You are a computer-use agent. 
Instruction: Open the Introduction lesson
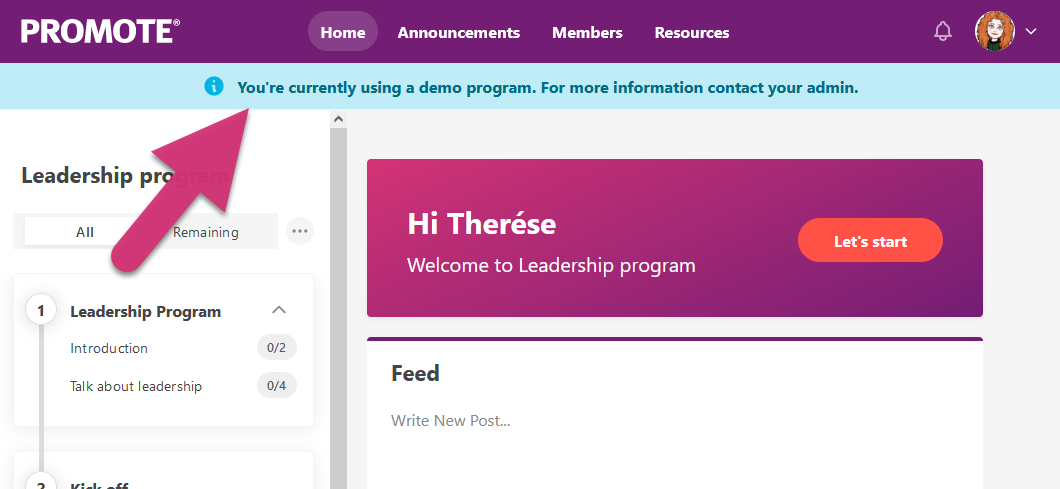coord(109,348)
